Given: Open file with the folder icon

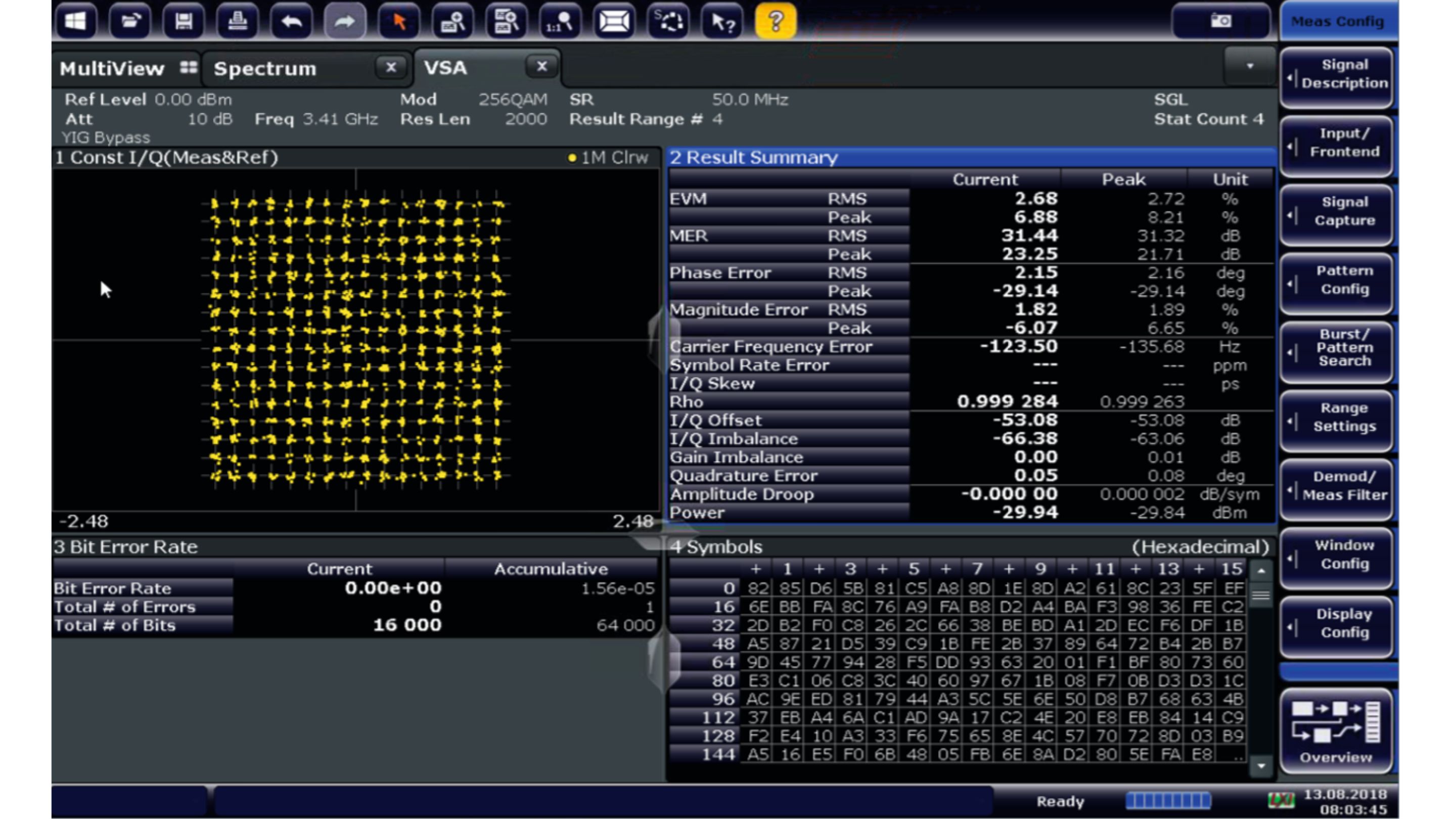Looking at the screenshot, I should point(130,21).
